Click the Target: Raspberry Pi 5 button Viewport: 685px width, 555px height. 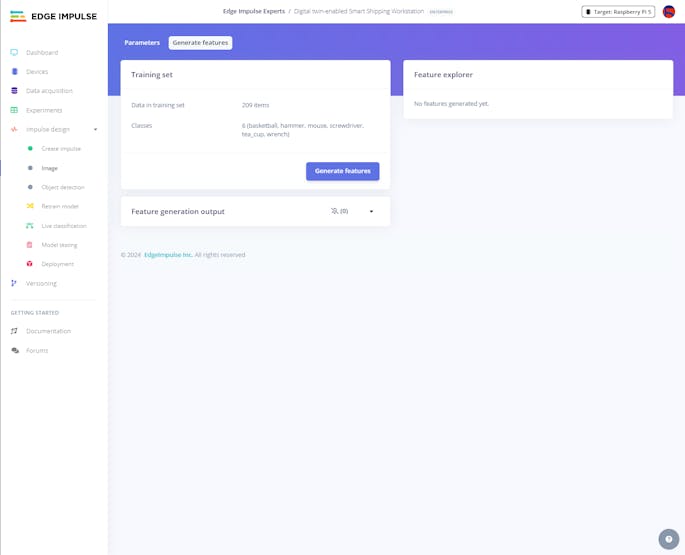click(618, 12)
